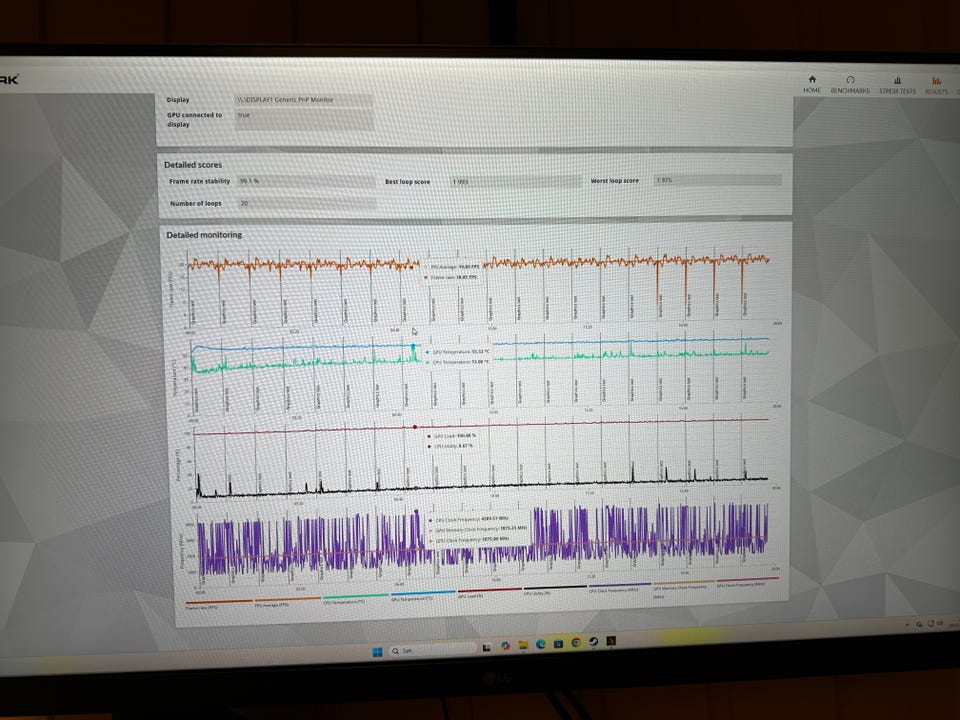The width and height of the screenshot is (960, 720).
Task: Click the Display field value Generic PnP Monitor
Action: tap(304, 100)
